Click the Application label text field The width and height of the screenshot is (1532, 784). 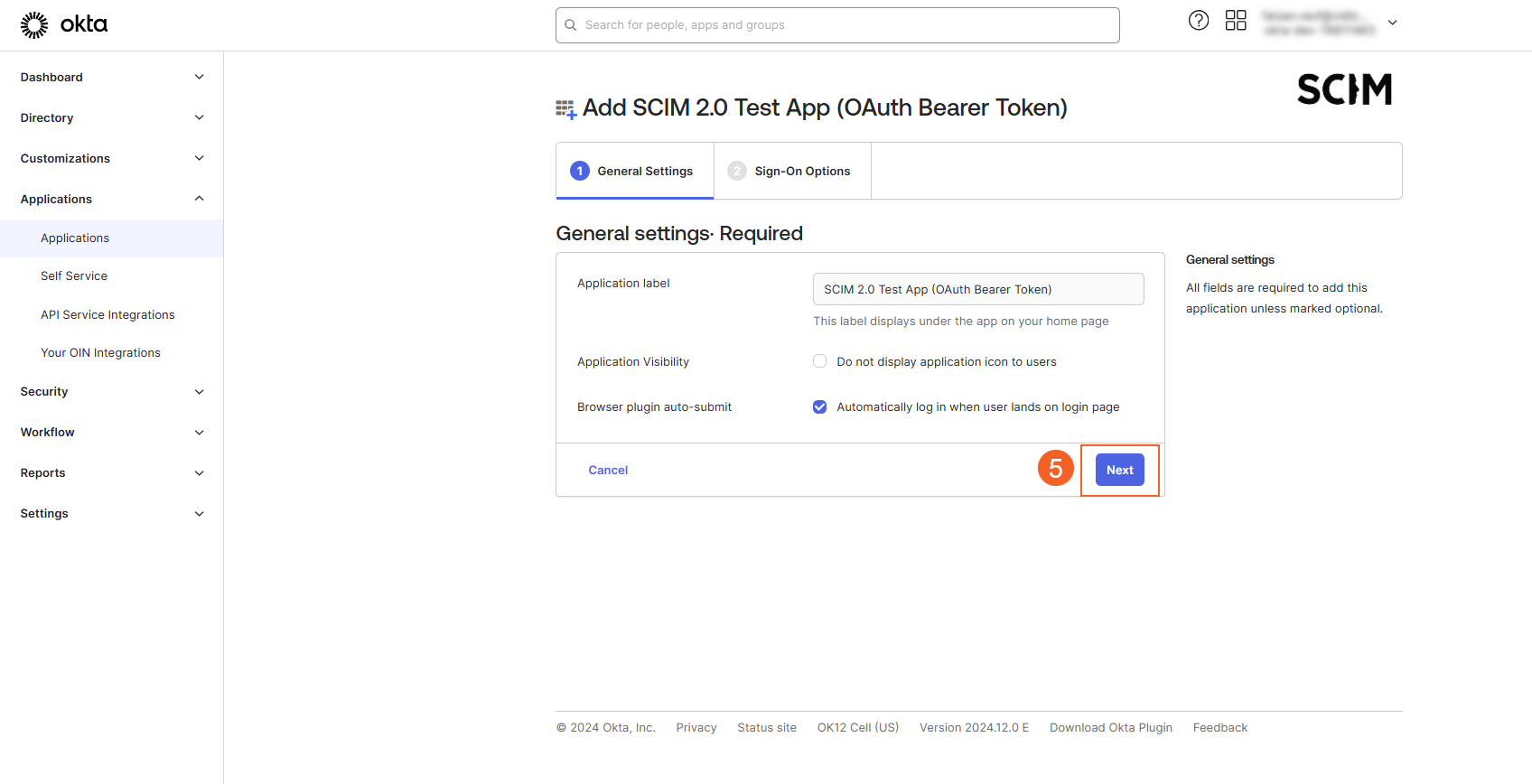[978, 289]
